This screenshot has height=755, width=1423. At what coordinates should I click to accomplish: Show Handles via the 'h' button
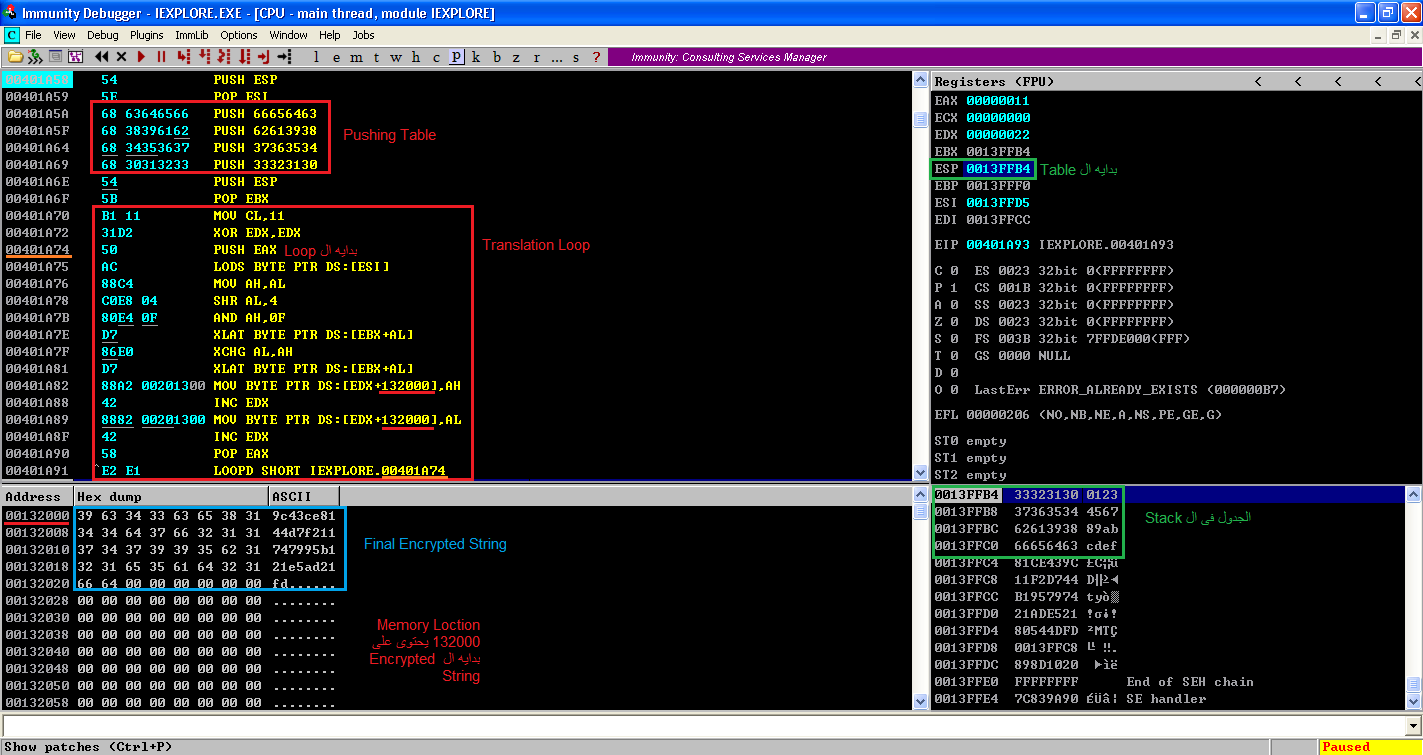(x=416, y=57)
